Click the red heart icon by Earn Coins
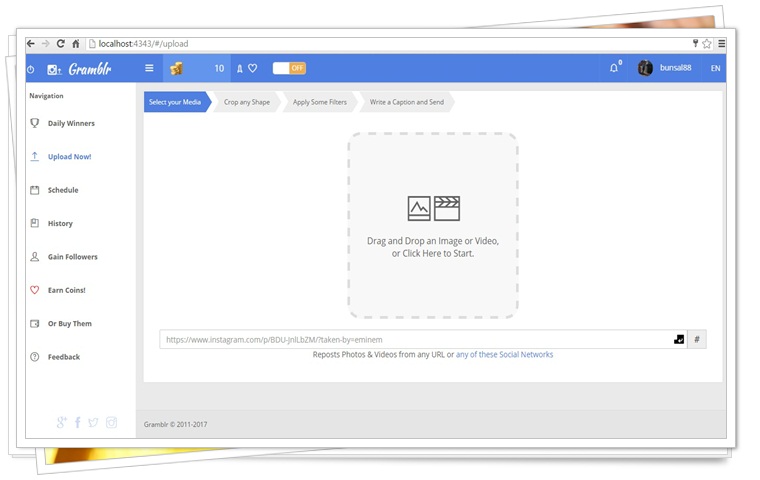The width and height of the screenshot is (760, 480). coord(34,290)
